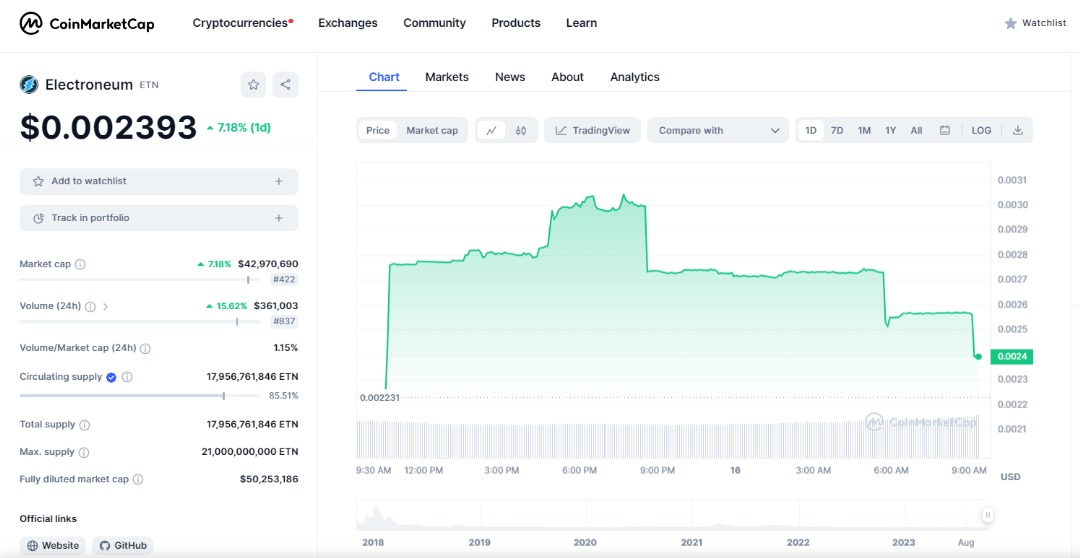Screen dimensions: 1080x558
Task: Click current price marker 0.0024 on chart
Action: click(x=1011, y=357)
